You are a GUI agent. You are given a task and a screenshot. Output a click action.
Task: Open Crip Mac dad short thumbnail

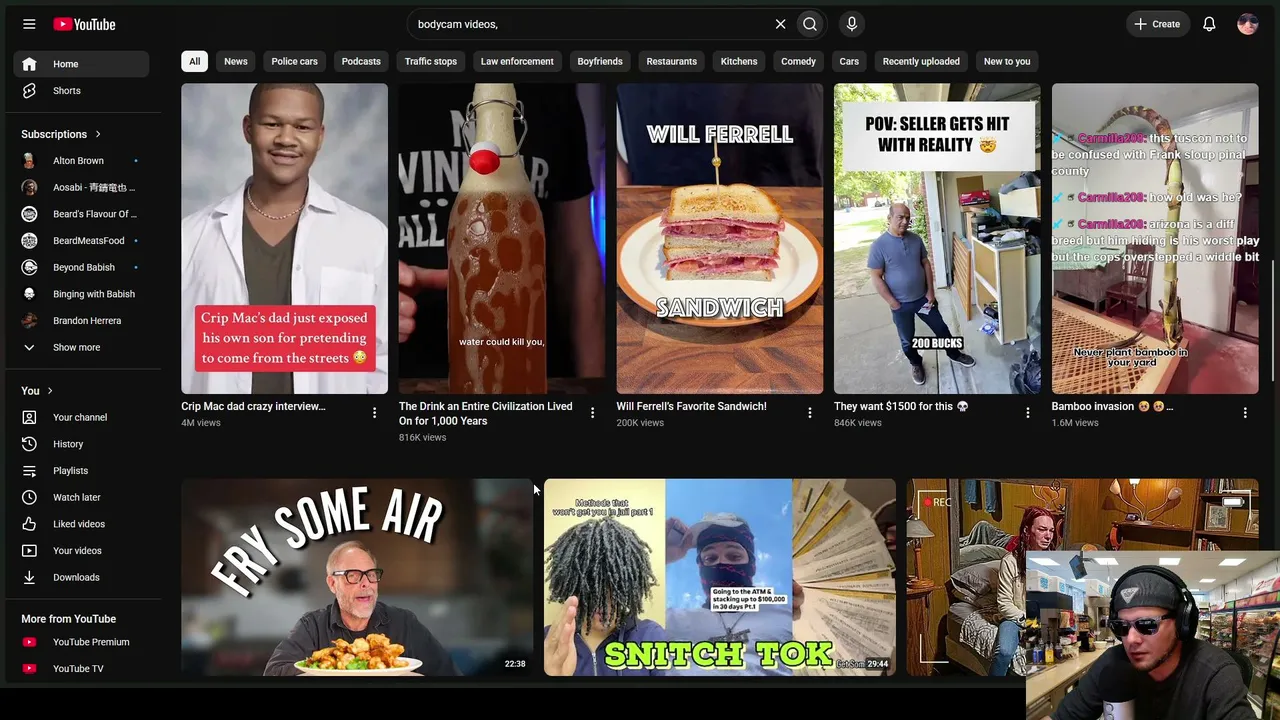tap(284, 238)
